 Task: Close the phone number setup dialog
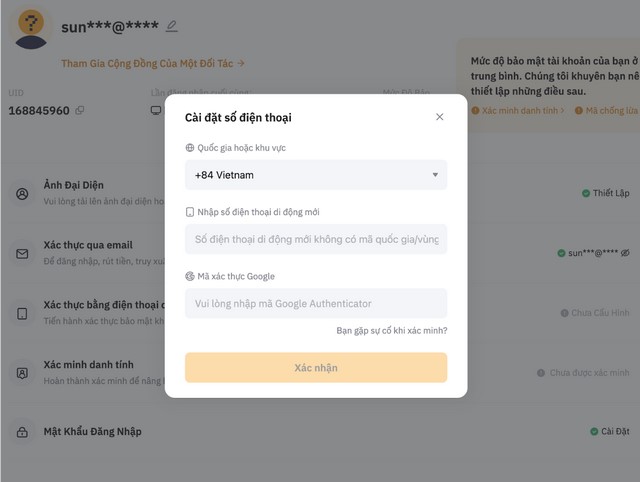[440, 117]
